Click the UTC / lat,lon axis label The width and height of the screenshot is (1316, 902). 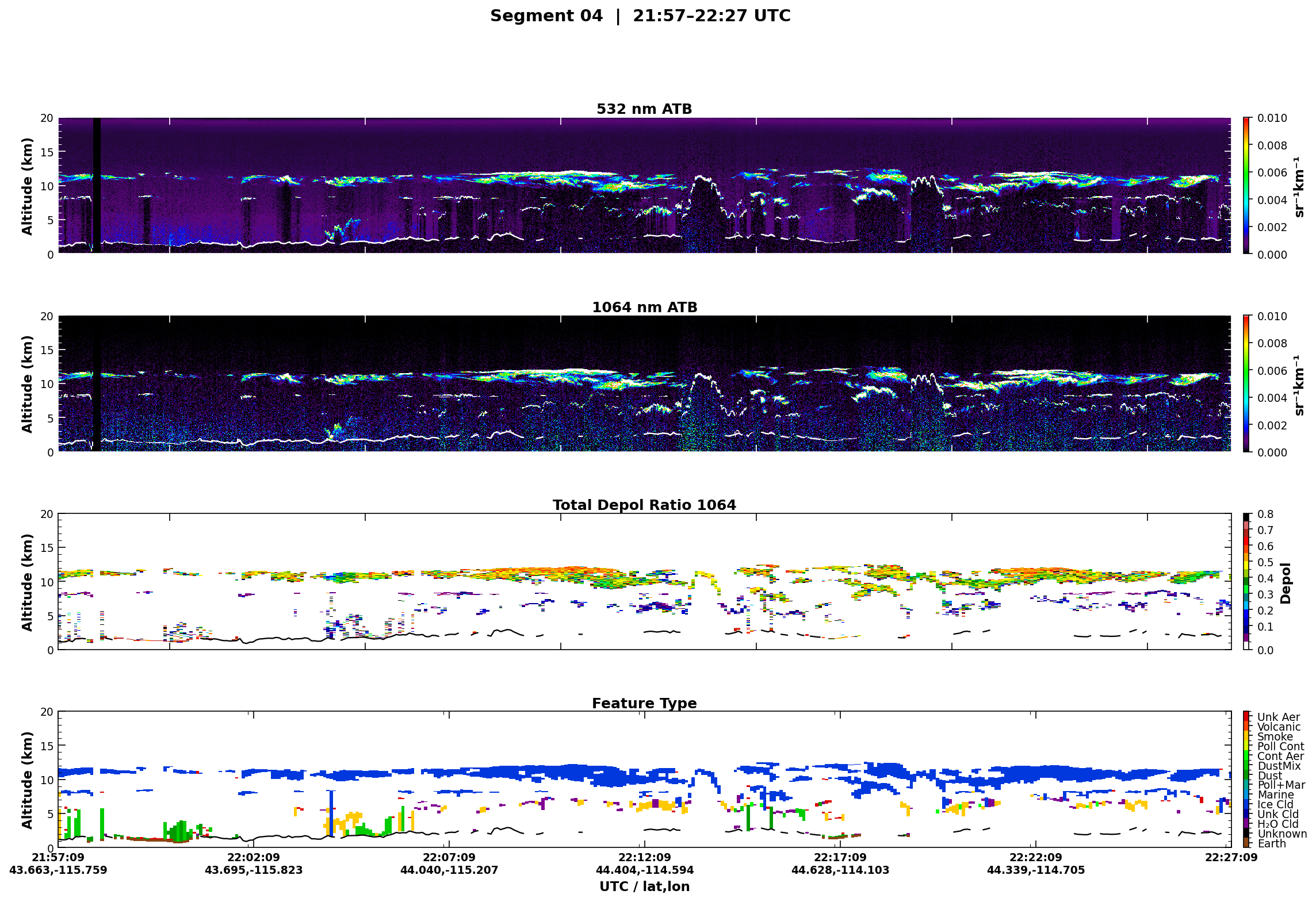[644, 886]
